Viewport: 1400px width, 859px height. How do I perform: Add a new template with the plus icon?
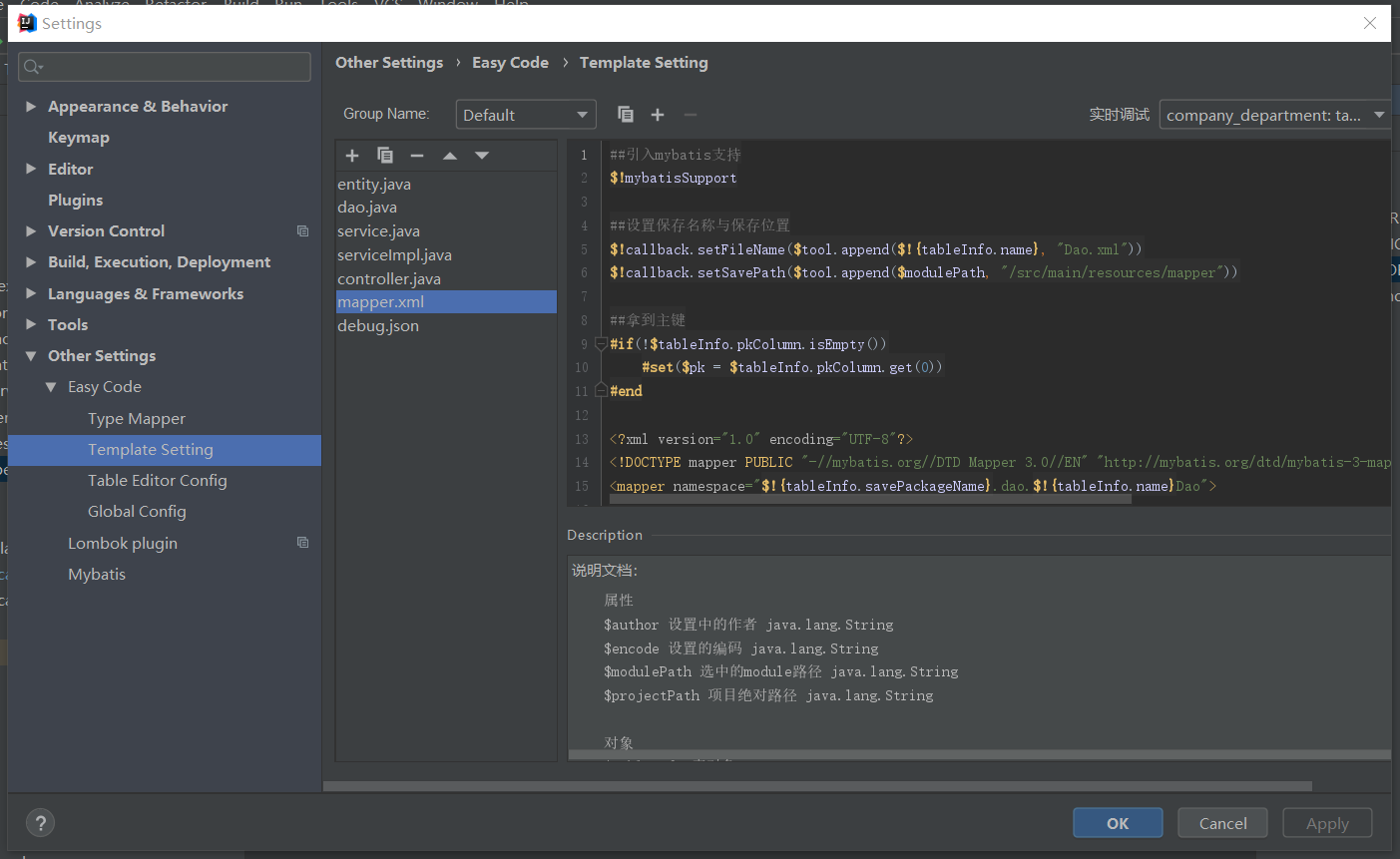point(352,156)
